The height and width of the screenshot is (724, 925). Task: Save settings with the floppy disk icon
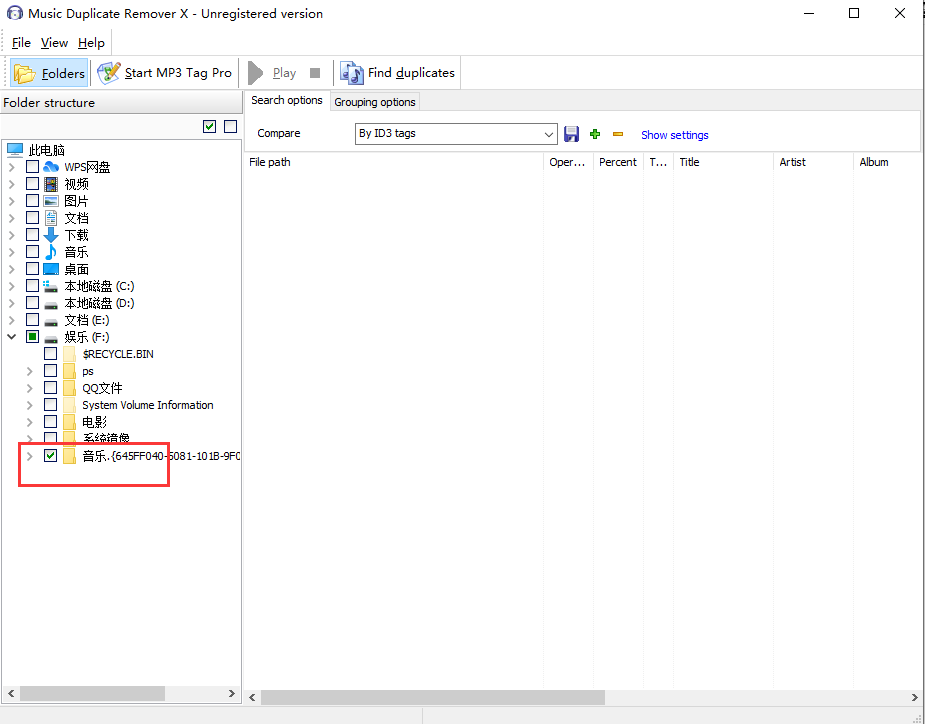pos(572,134)
